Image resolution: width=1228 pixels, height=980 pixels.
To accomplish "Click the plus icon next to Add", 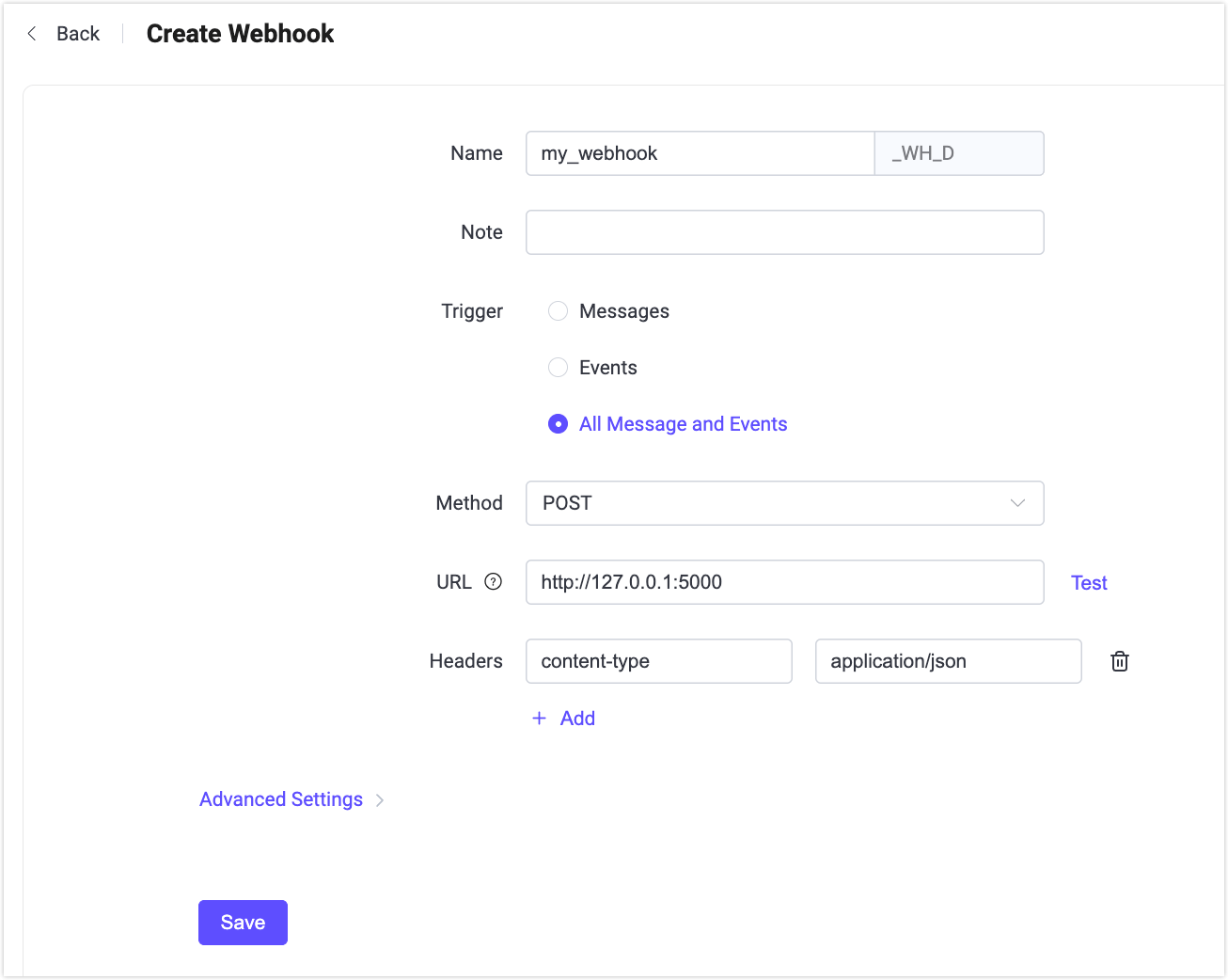I will [538, 718].
